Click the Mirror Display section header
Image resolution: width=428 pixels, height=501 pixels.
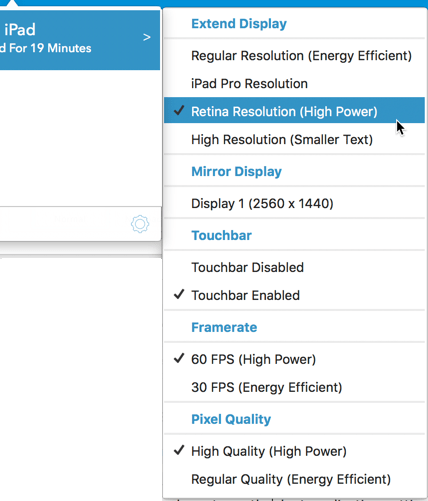coord(237,172)
